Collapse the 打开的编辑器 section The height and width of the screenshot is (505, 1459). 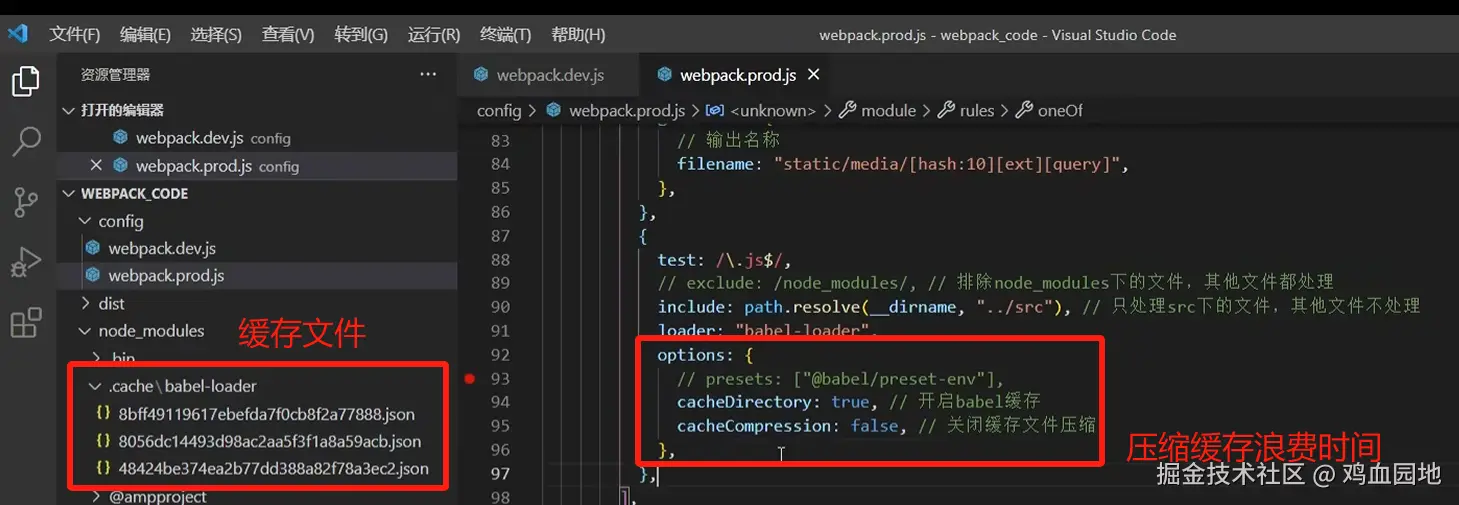point(68,110)
